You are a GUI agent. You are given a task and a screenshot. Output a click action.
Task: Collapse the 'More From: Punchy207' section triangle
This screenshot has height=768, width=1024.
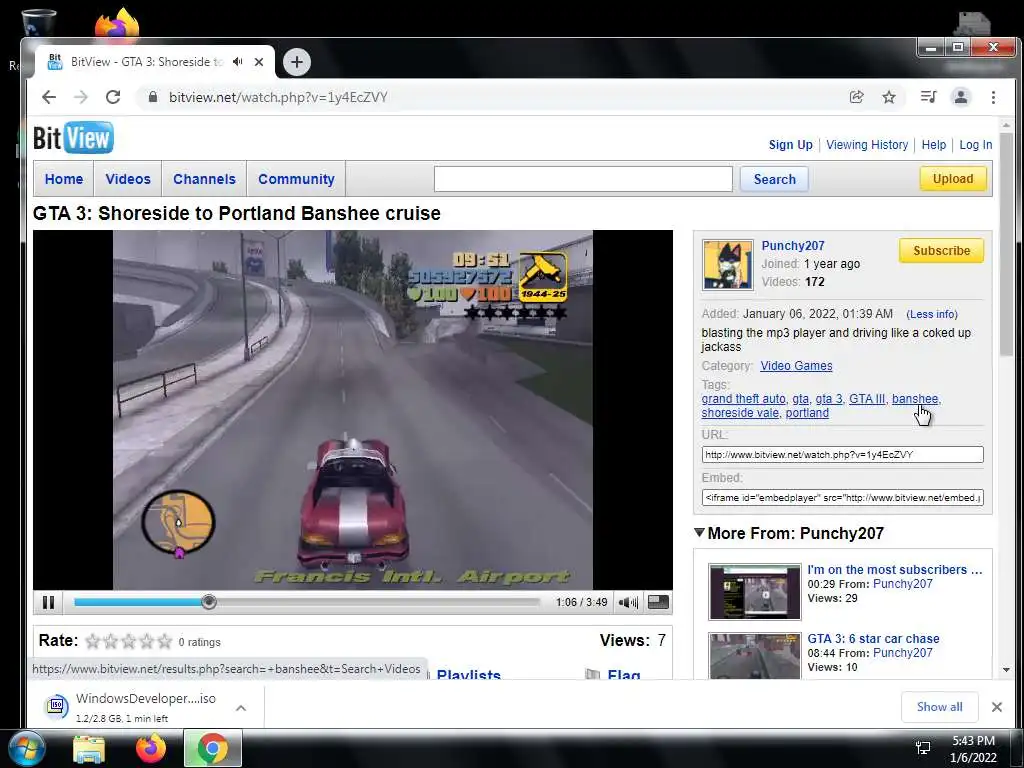pos(699,533)
